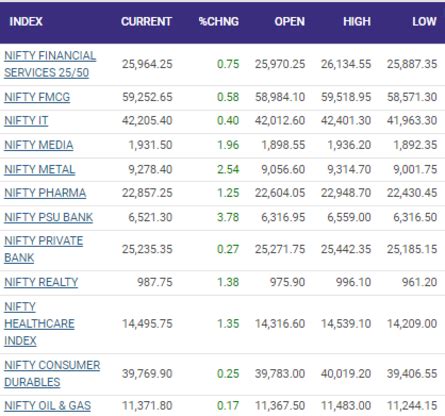Viewport: 445px width, 416px height.
Task: Click percent change 0.40
Action: pos(228,120)
